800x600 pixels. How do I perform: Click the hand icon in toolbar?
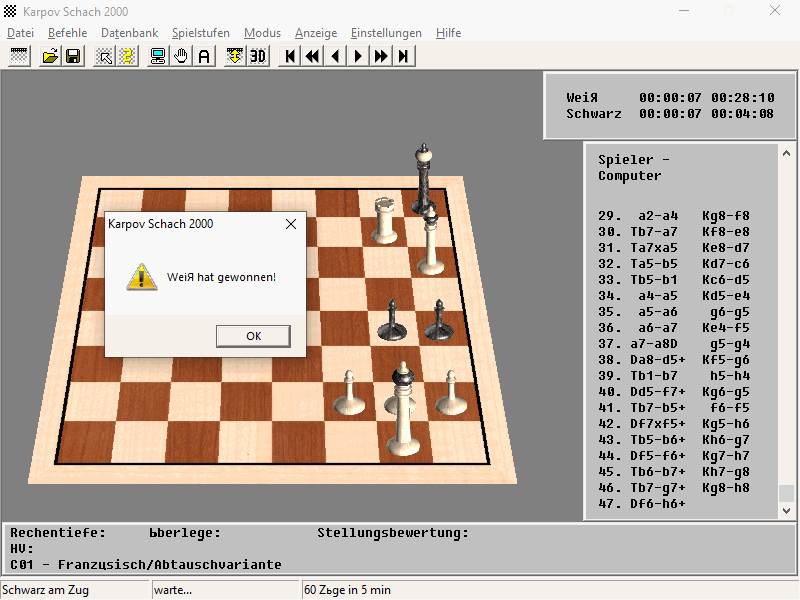pyautogui.click(x=181, y=56)
